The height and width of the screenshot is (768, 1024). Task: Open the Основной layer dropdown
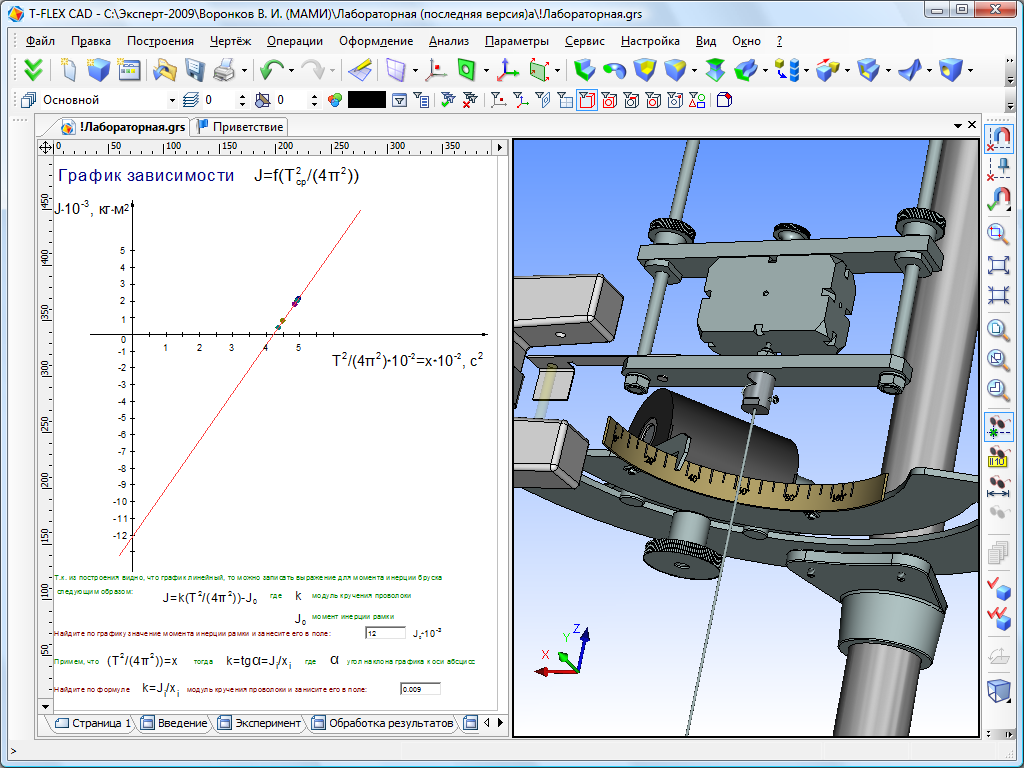pyautogui.click(x=174, y=100)
